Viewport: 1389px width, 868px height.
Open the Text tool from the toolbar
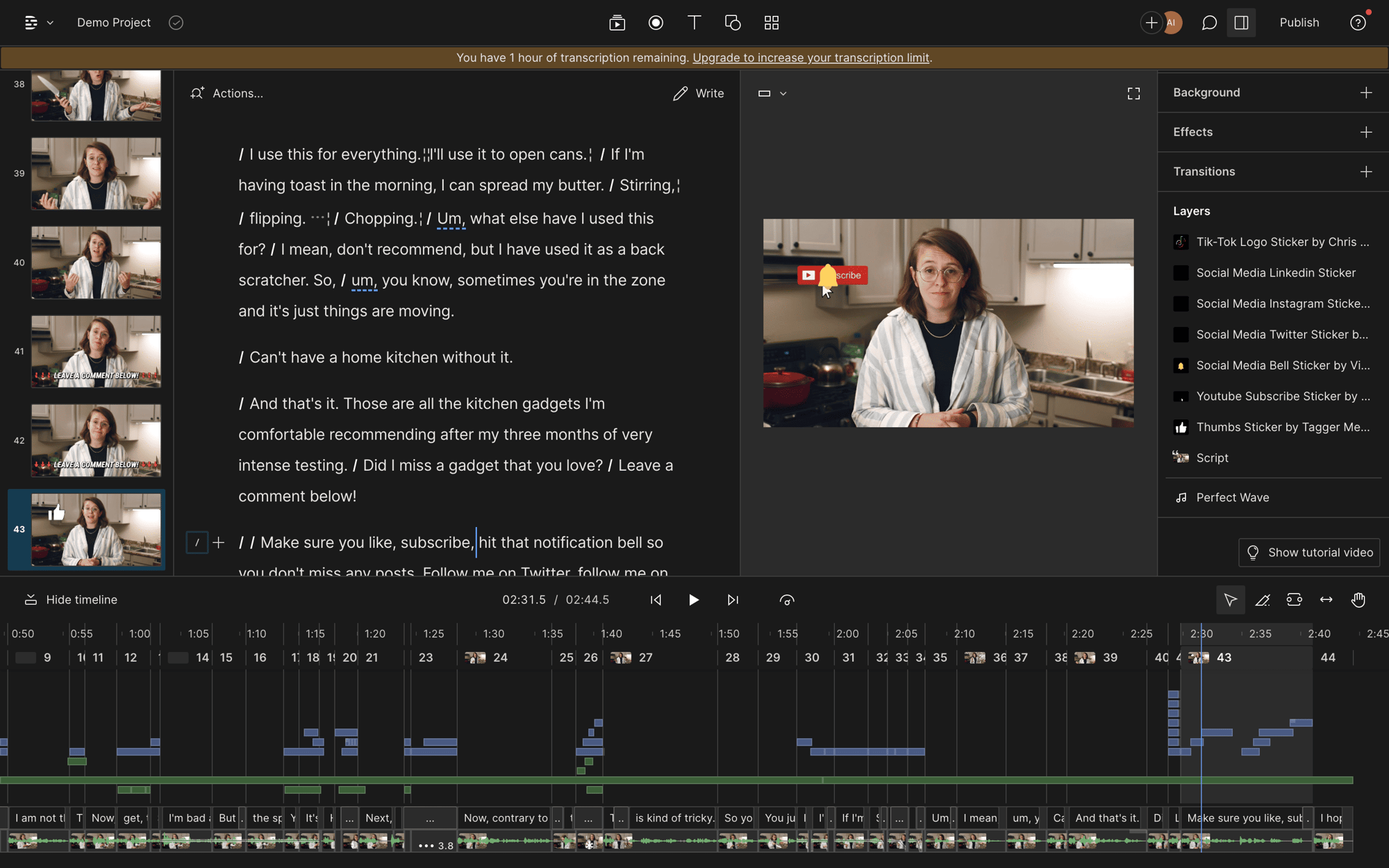(x=694, y=22)
